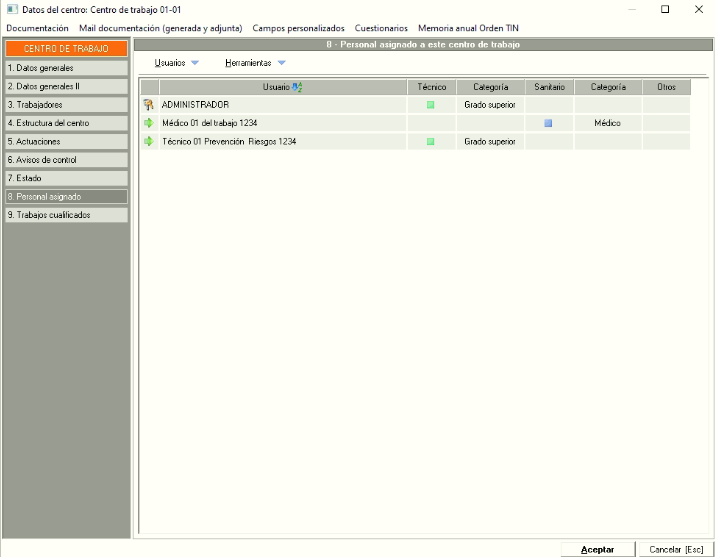The image size is (715, 557).
Task: Click the ADMINISTRADOR key user icon
Action: click(x=149, y=105)
